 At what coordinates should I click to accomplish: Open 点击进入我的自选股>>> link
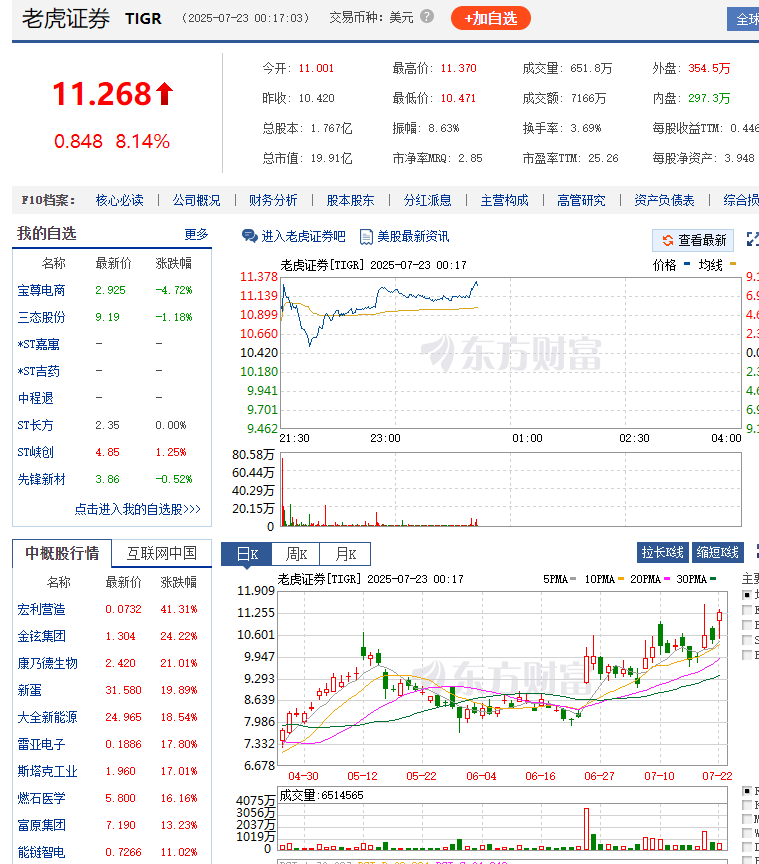(137, 509)
